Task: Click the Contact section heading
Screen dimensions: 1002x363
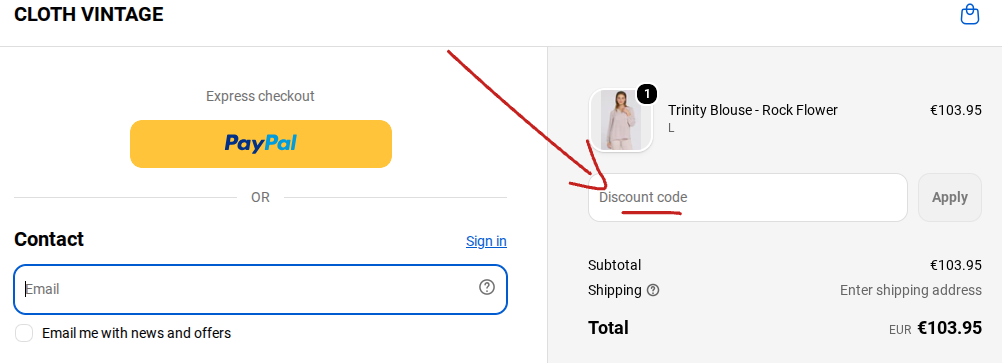Action: [49, 239]
